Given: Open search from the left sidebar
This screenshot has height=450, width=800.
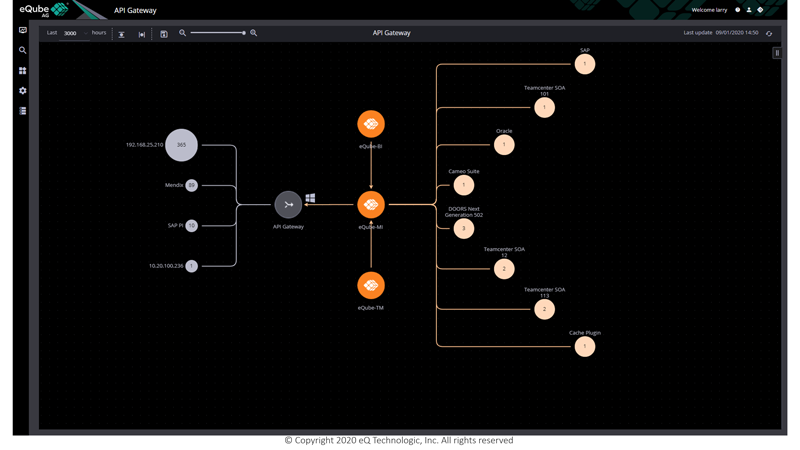Looking at the screenshot, I should click(22, 50).
